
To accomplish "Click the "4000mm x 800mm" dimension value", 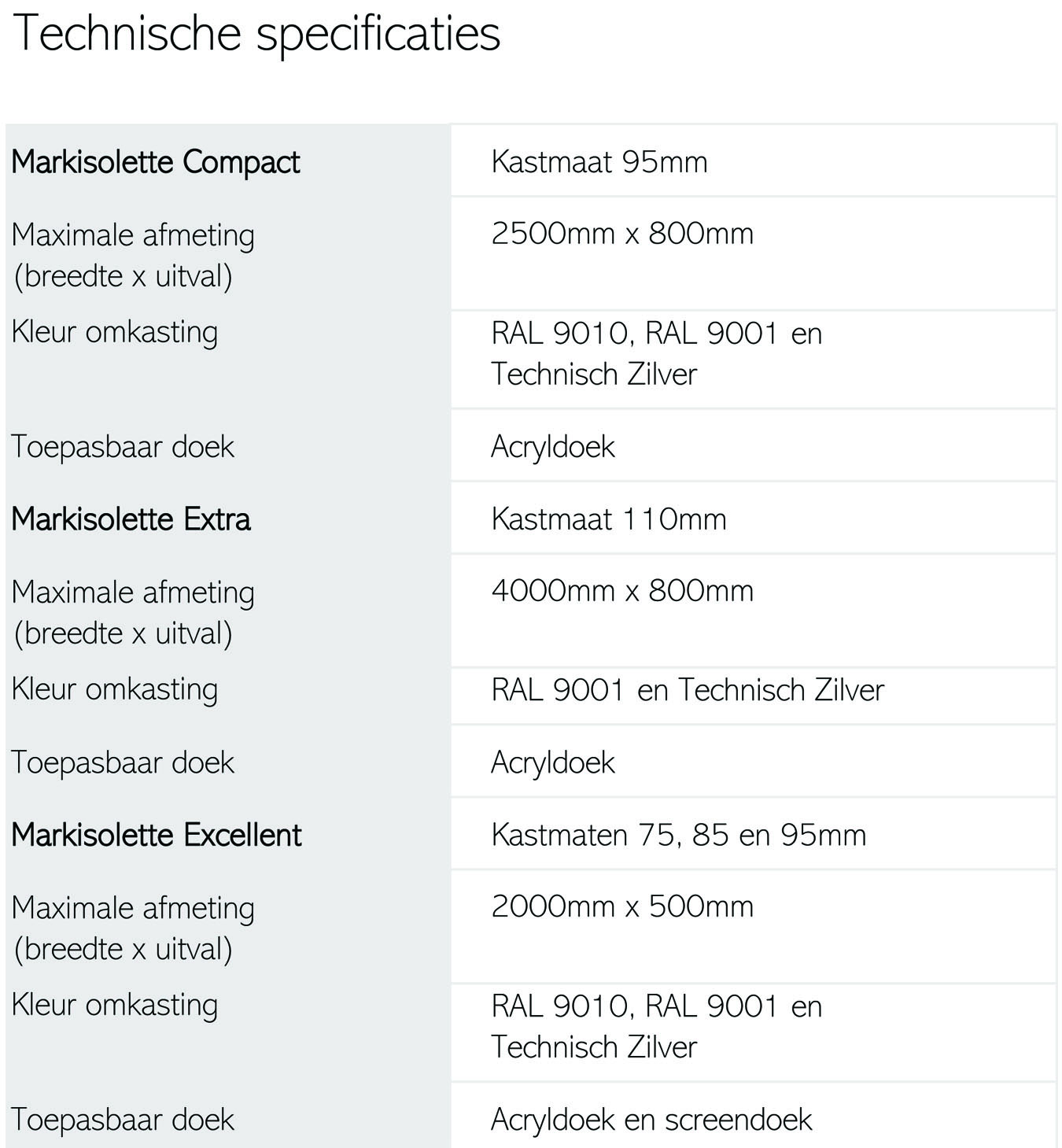I will click(x=621, y=591).
